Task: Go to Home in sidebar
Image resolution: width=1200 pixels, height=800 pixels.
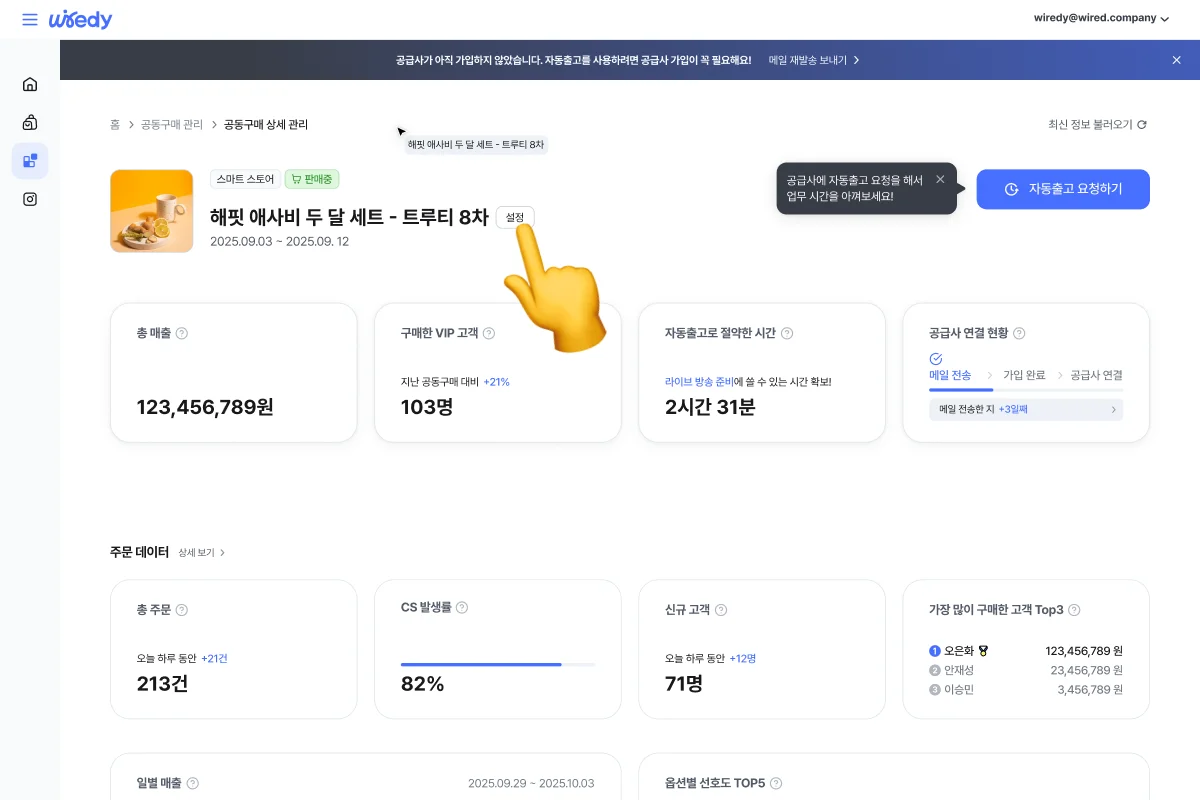Action: pos(30,84)
